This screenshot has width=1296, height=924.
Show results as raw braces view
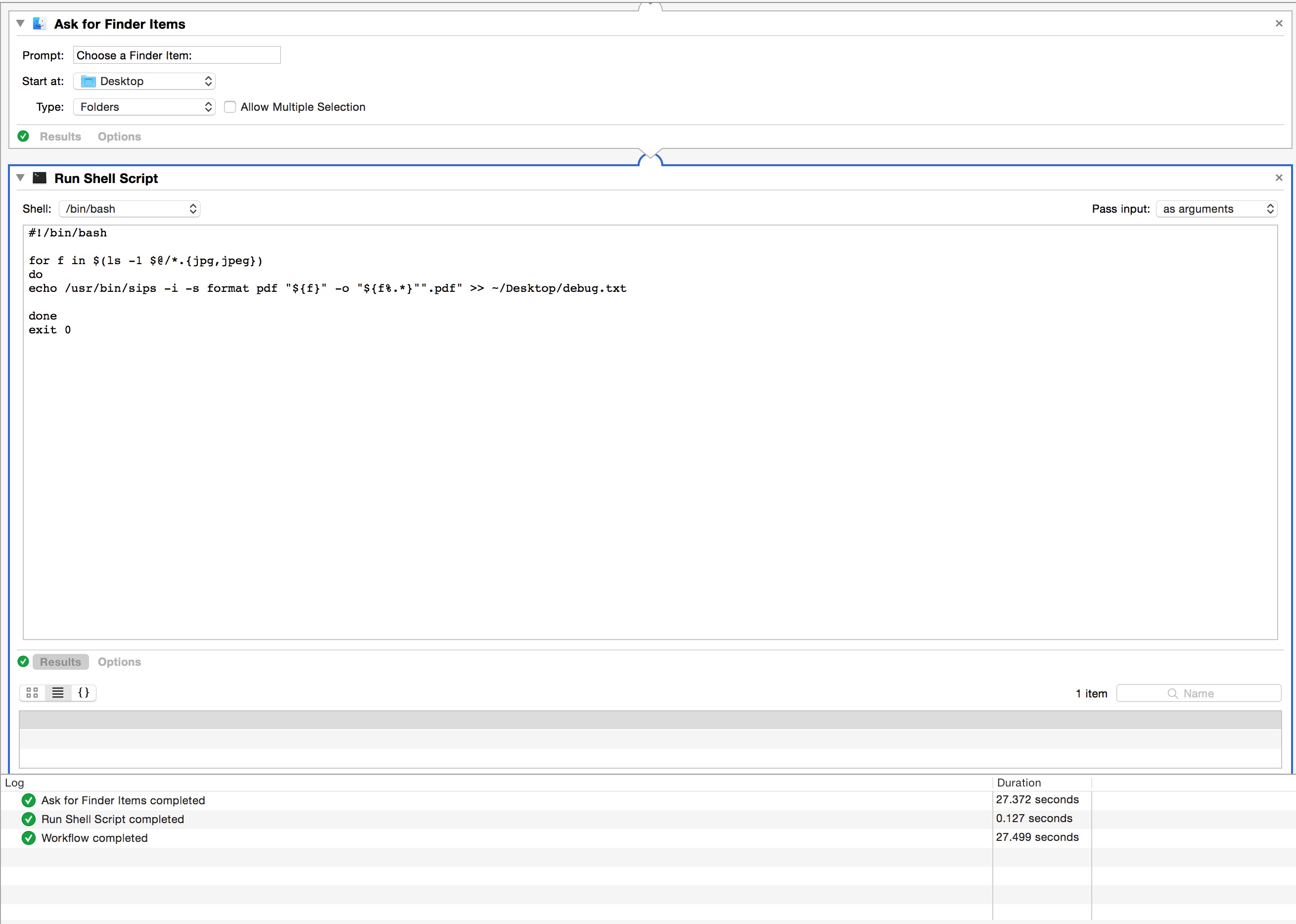[x=84, y=693]
